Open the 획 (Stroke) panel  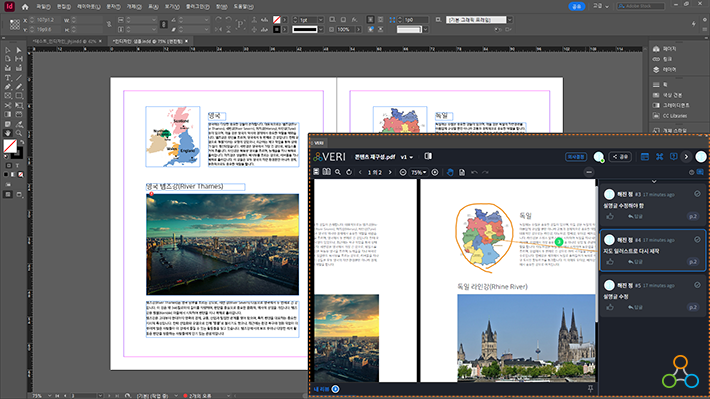coord(660,85)
